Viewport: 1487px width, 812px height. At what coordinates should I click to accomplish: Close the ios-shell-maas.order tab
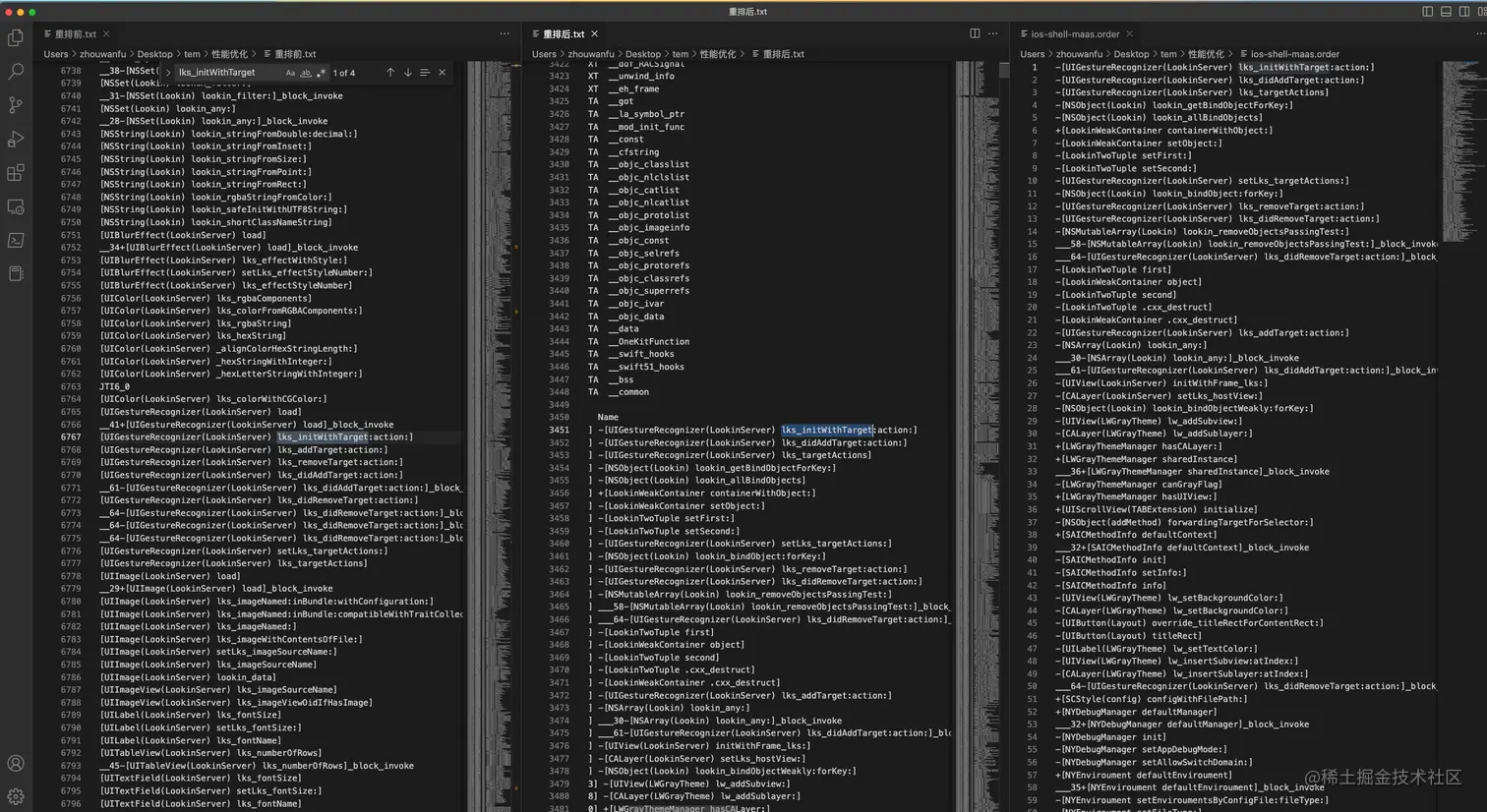1129,34
